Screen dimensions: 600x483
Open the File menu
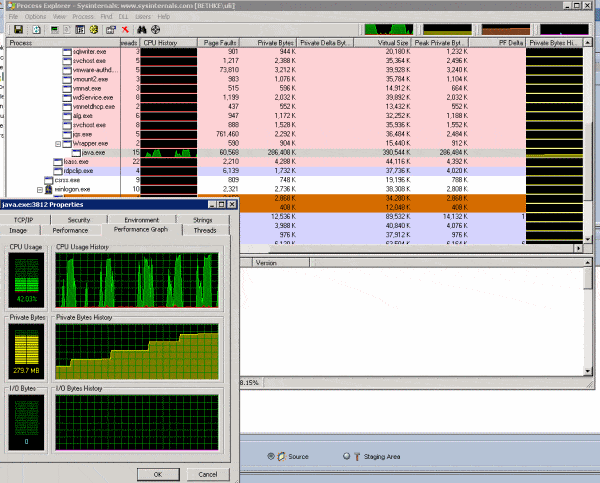[x=13, y=16]
